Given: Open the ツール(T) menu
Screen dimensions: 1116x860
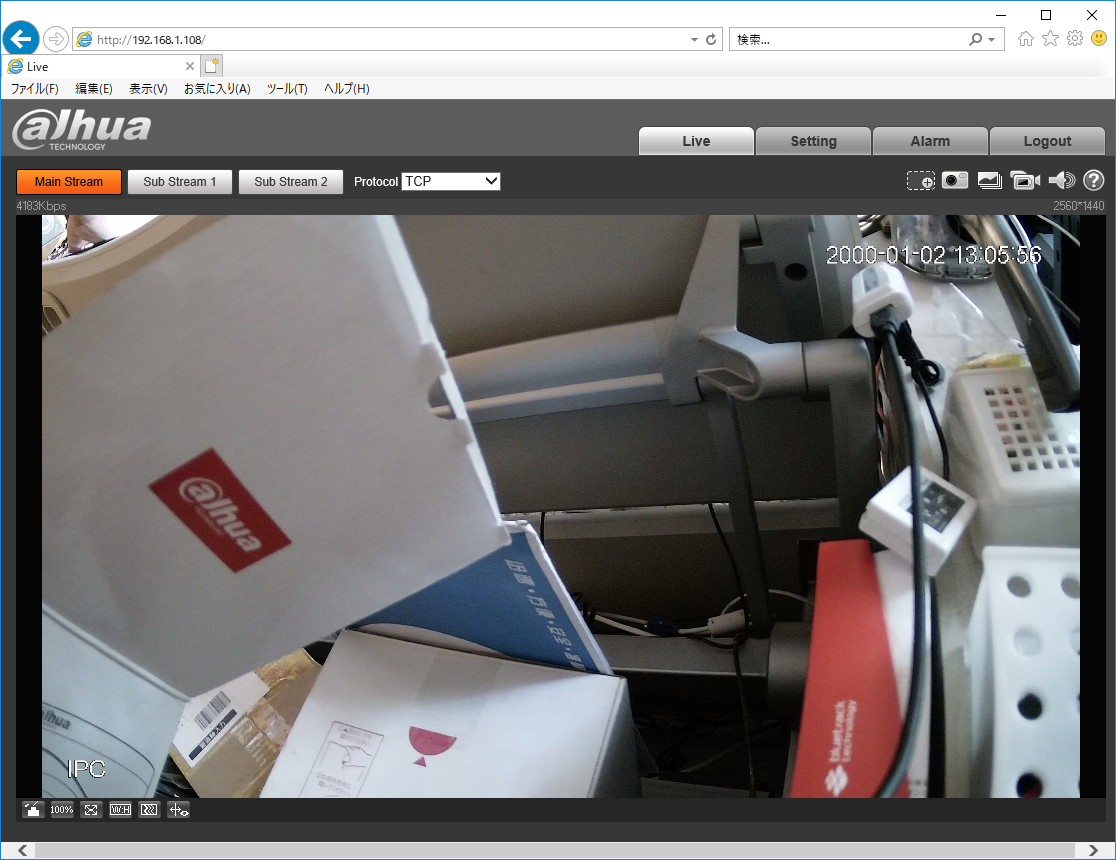Looking at the screenshot, I should click(287, 88).
